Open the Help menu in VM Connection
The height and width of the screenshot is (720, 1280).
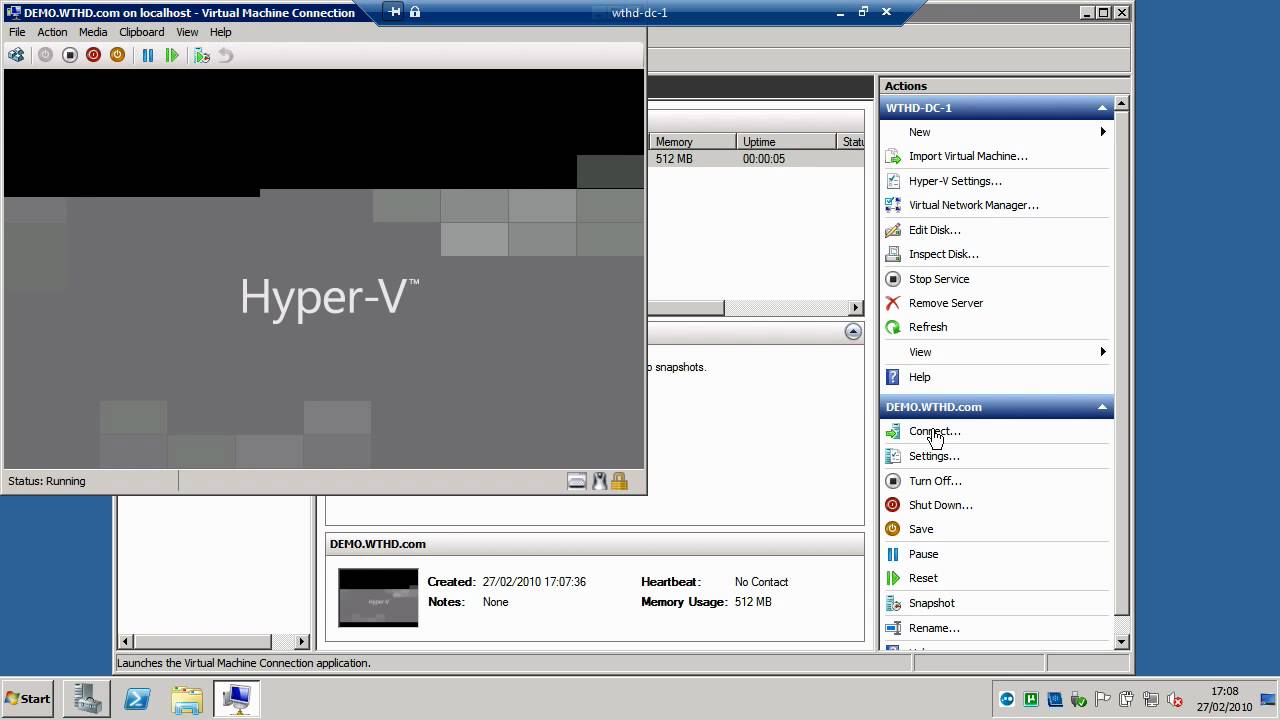tap(221, 32)
